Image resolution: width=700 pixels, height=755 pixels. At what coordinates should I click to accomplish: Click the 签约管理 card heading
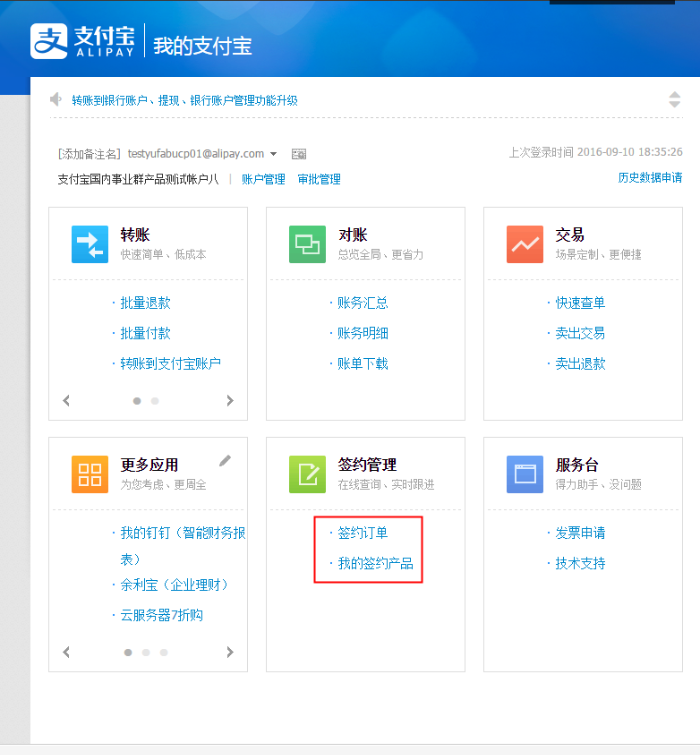click(367, 465)
